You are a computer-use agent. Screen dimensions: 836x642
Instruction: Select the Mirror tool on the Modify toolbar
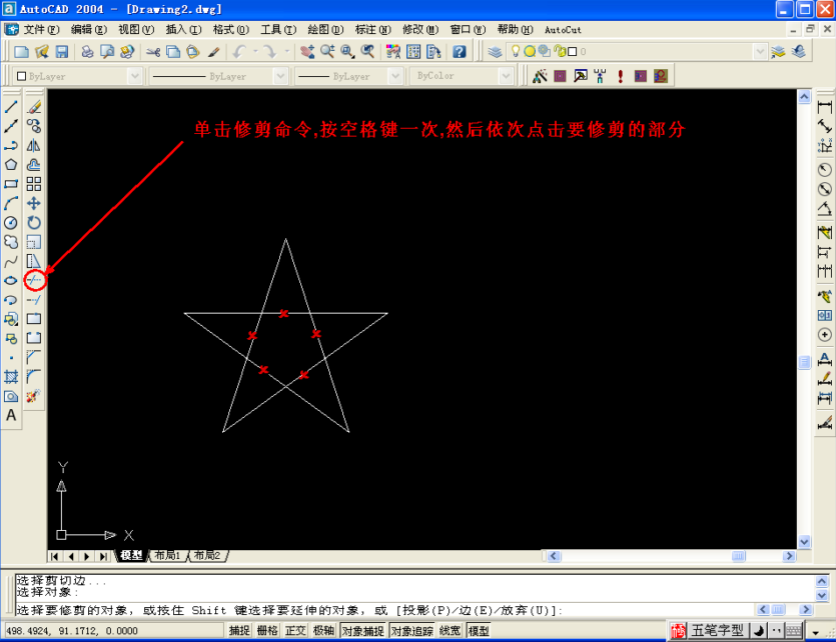[x=34, y=146]
